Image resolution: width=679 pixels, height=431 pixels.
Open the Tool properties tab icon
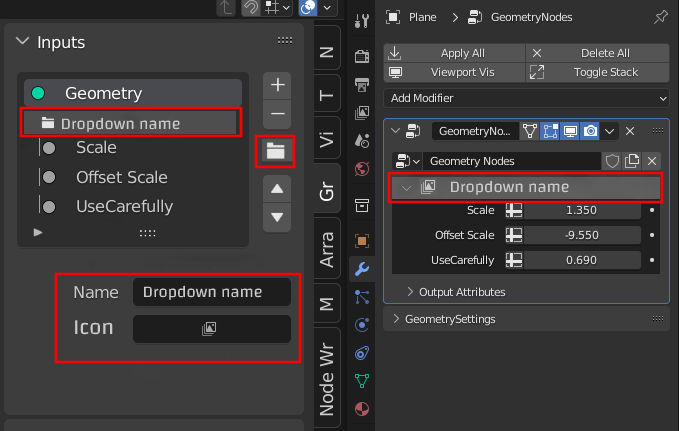tap(362, 20)
